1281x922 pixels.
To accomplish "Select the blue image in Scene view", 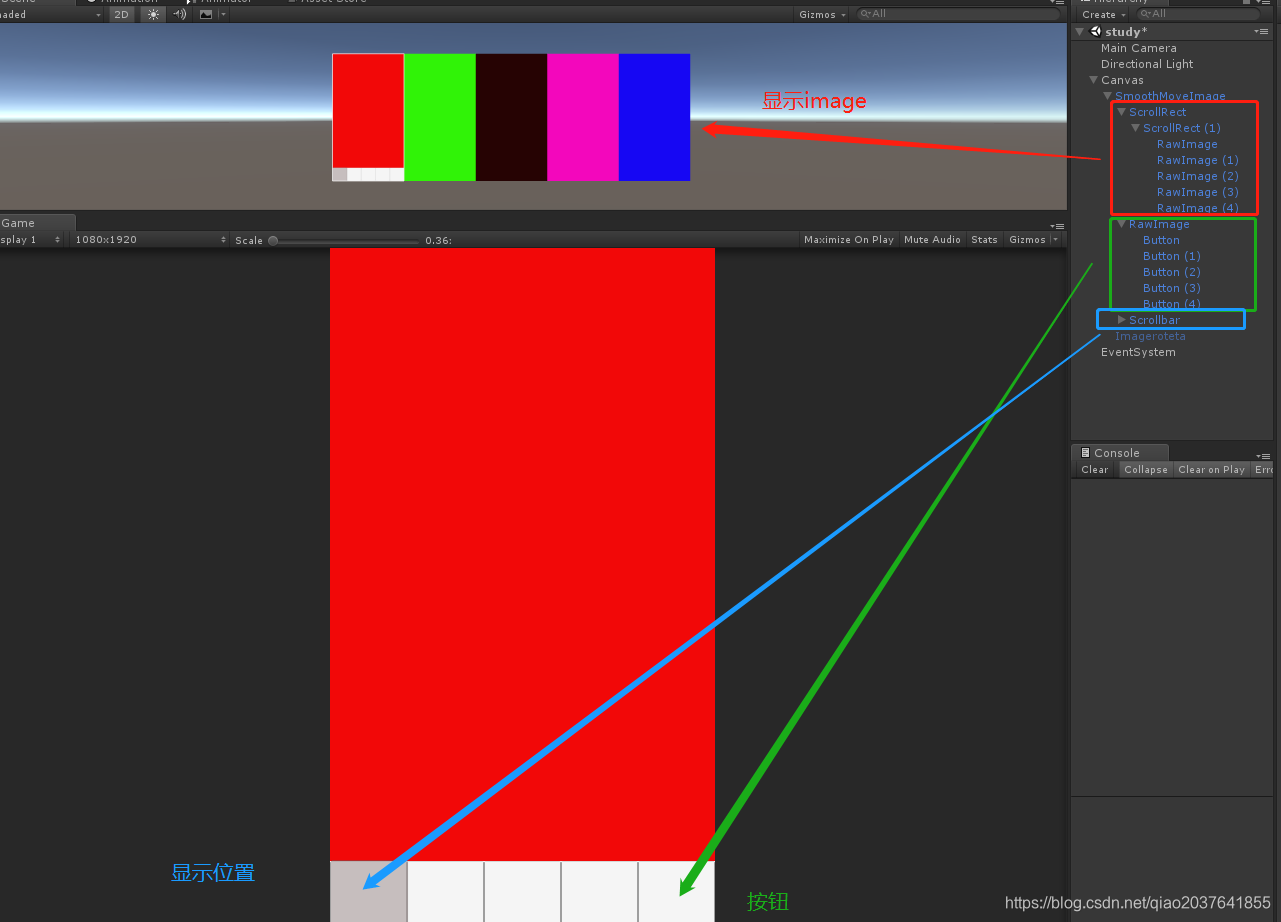I will point(655,117).
